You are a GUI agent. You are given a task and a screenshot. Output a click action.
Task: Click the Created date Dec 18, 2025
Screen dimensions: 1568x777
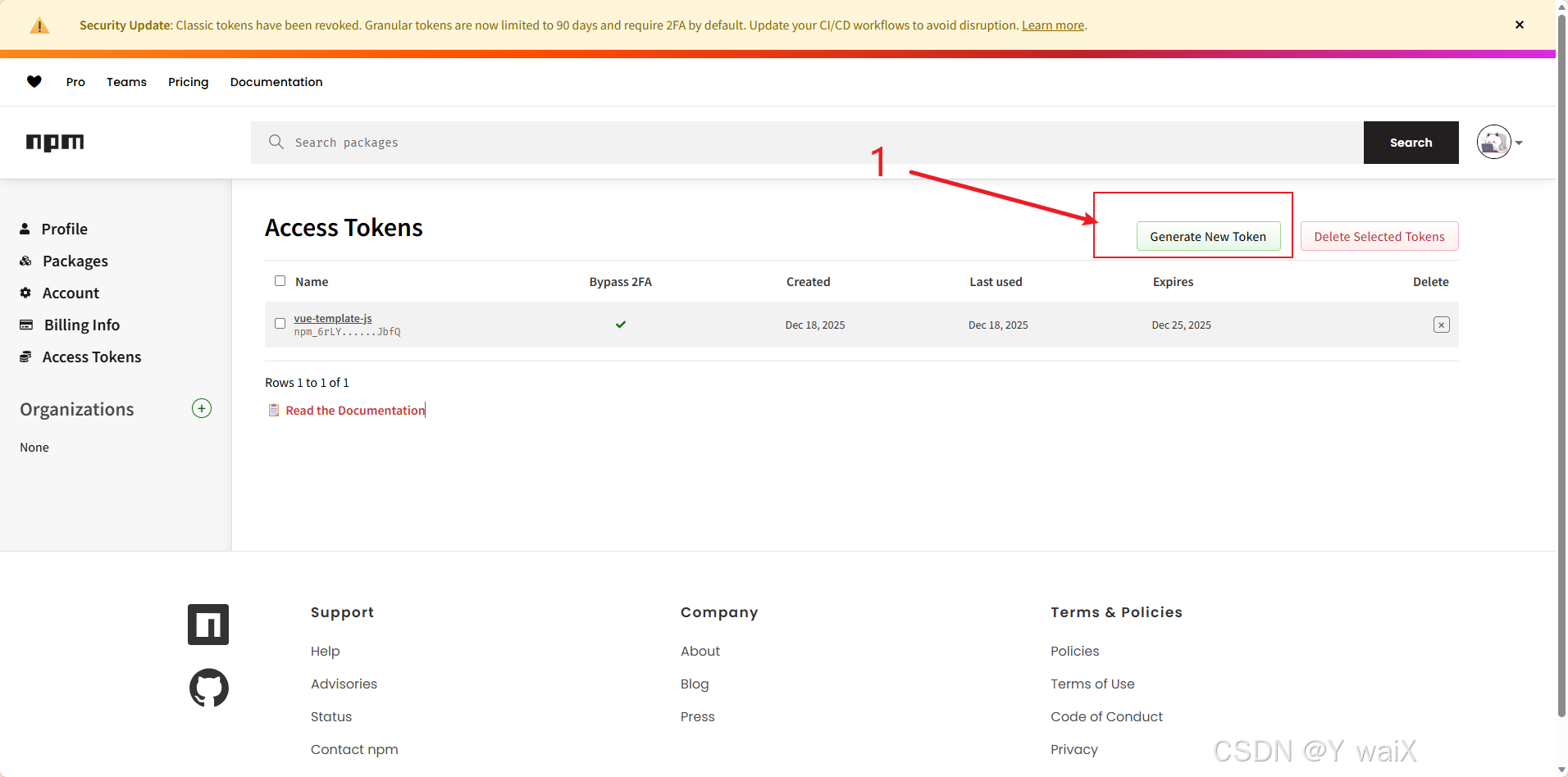point(815,325)
